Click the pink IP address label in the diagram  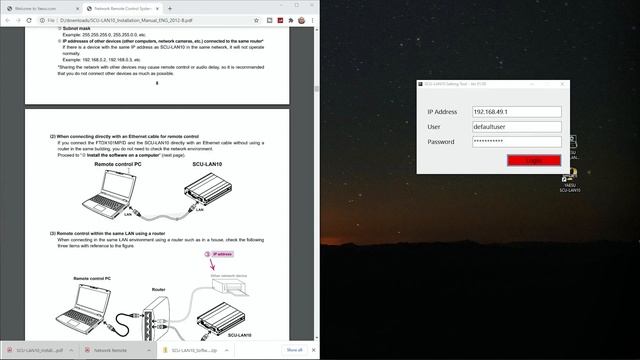coord(222,254)
